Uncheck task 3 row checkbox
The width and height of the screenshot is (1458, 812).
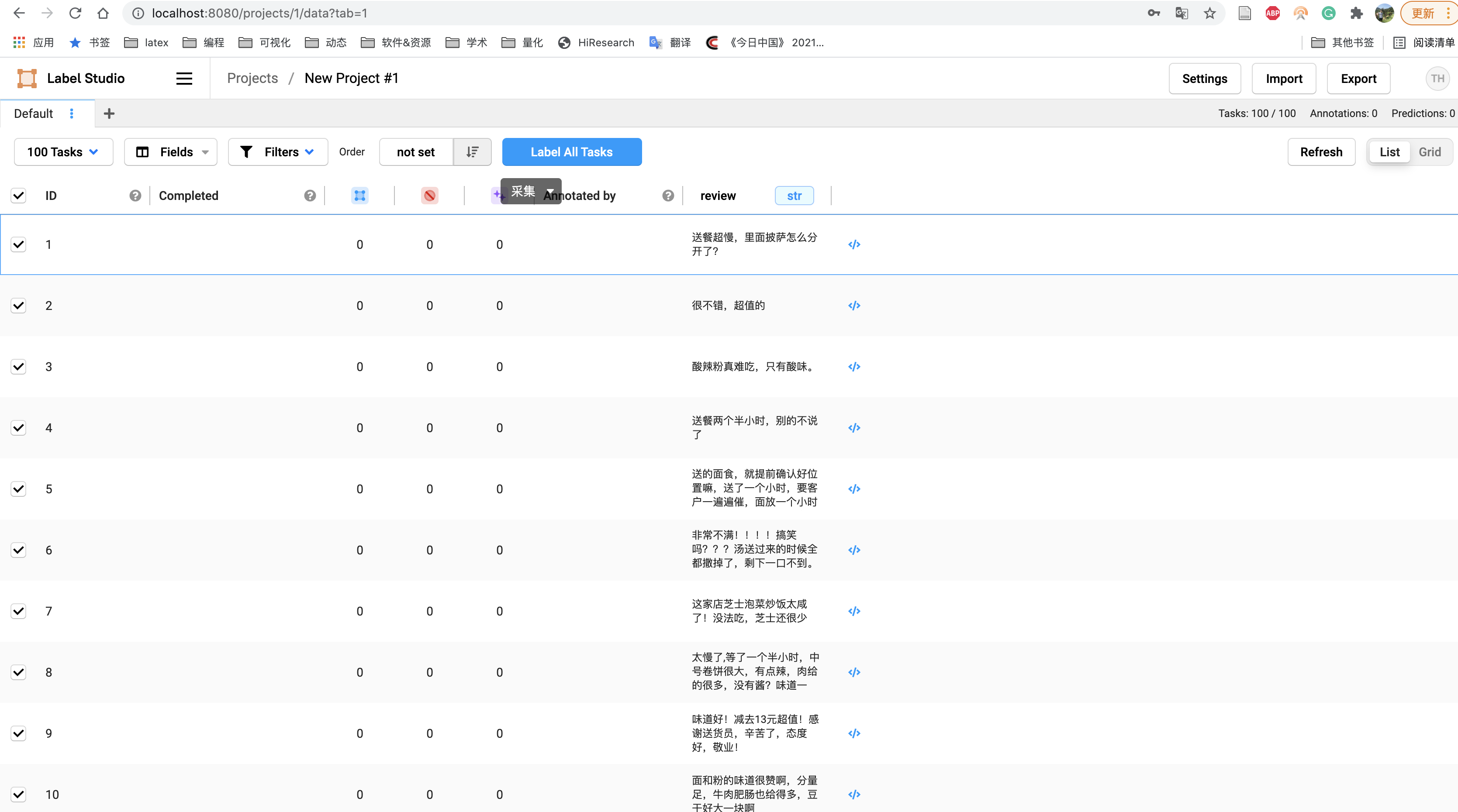point(19,367)
